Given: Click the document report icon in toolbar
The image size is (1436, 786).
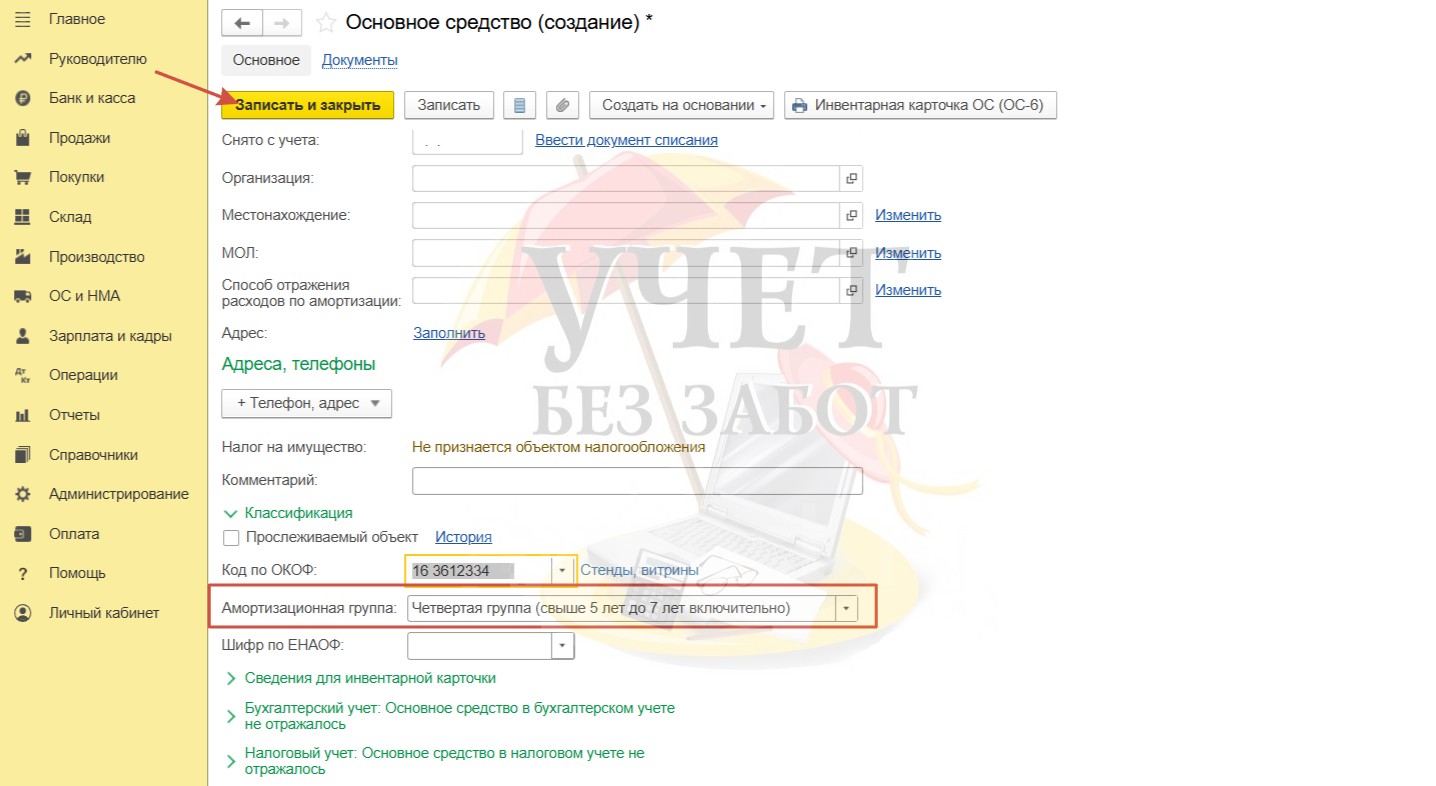Looking at the screenshot, I should [520, 105].
